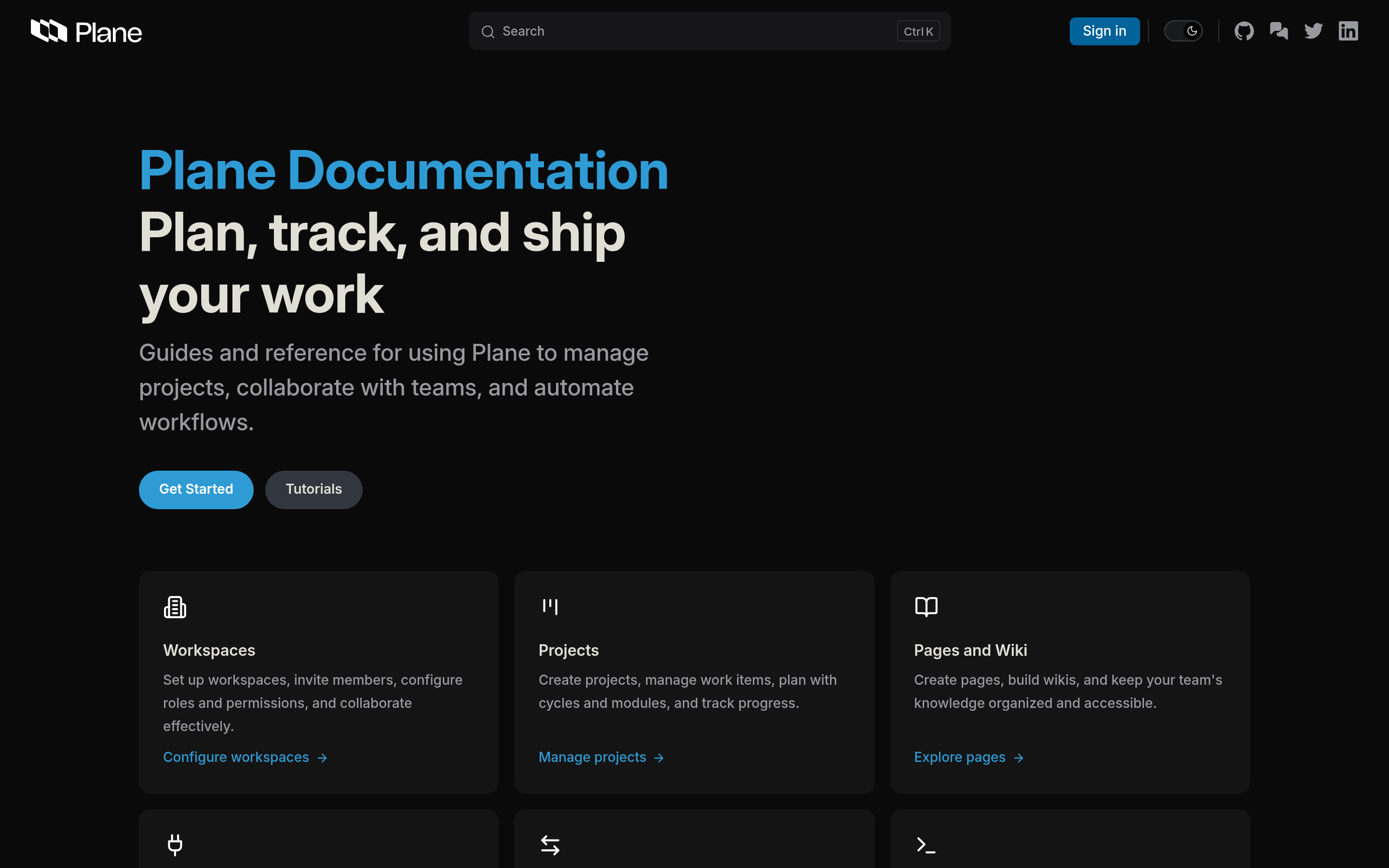Open the Tutorials button
Screen dimensions: 1389x868
point(314,489)
